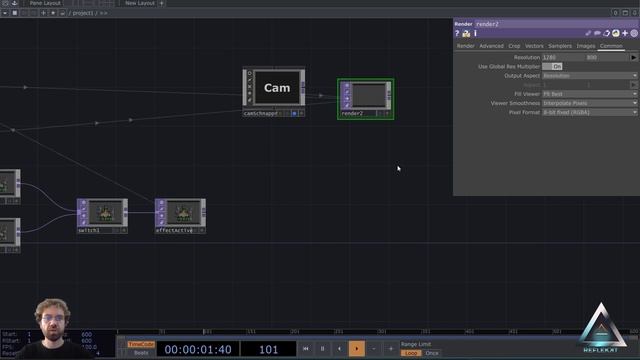Open the Samplers parameter tab

click(560, 46)
